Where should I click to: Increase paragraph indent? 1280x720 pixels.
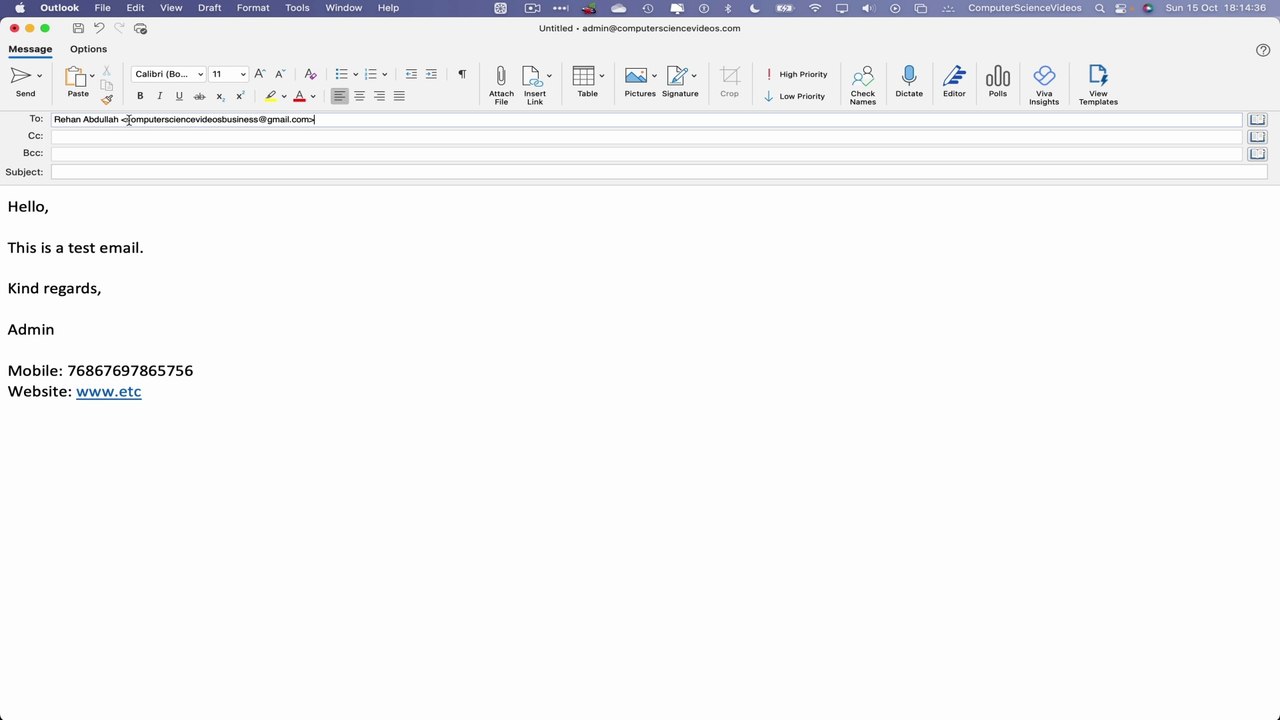431,74
